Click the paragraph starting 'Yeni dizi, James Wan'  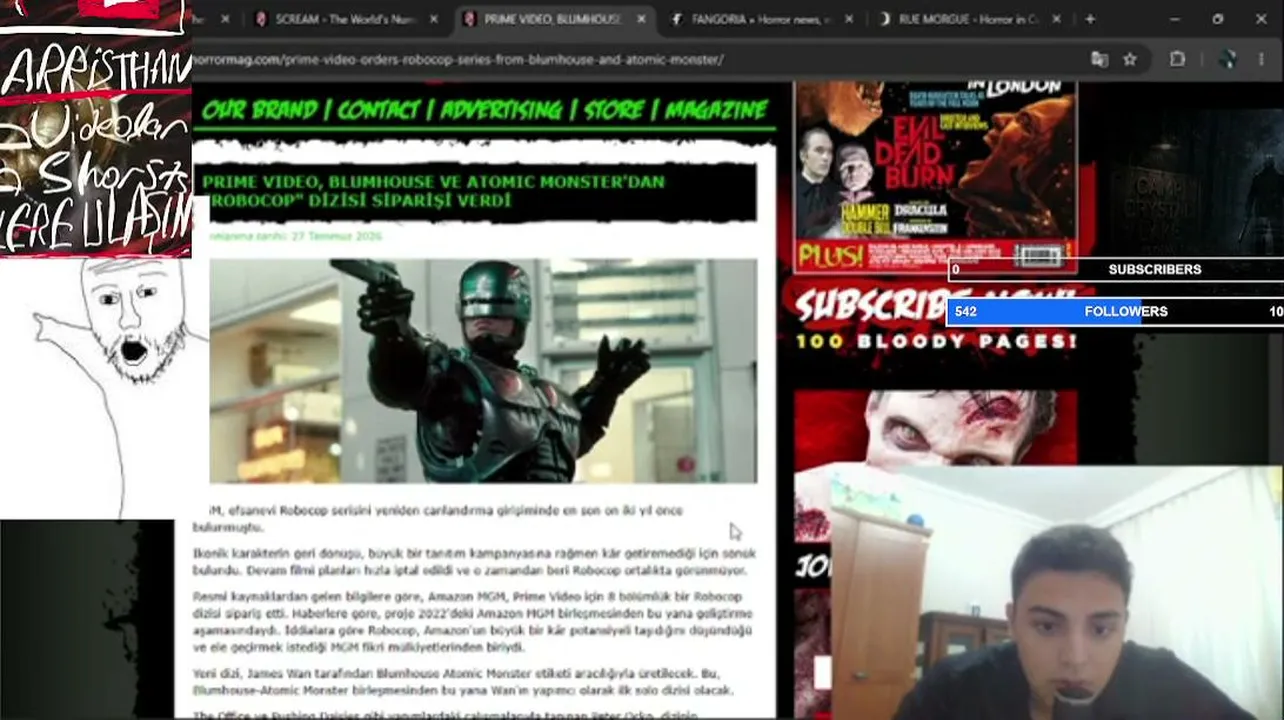463,682
